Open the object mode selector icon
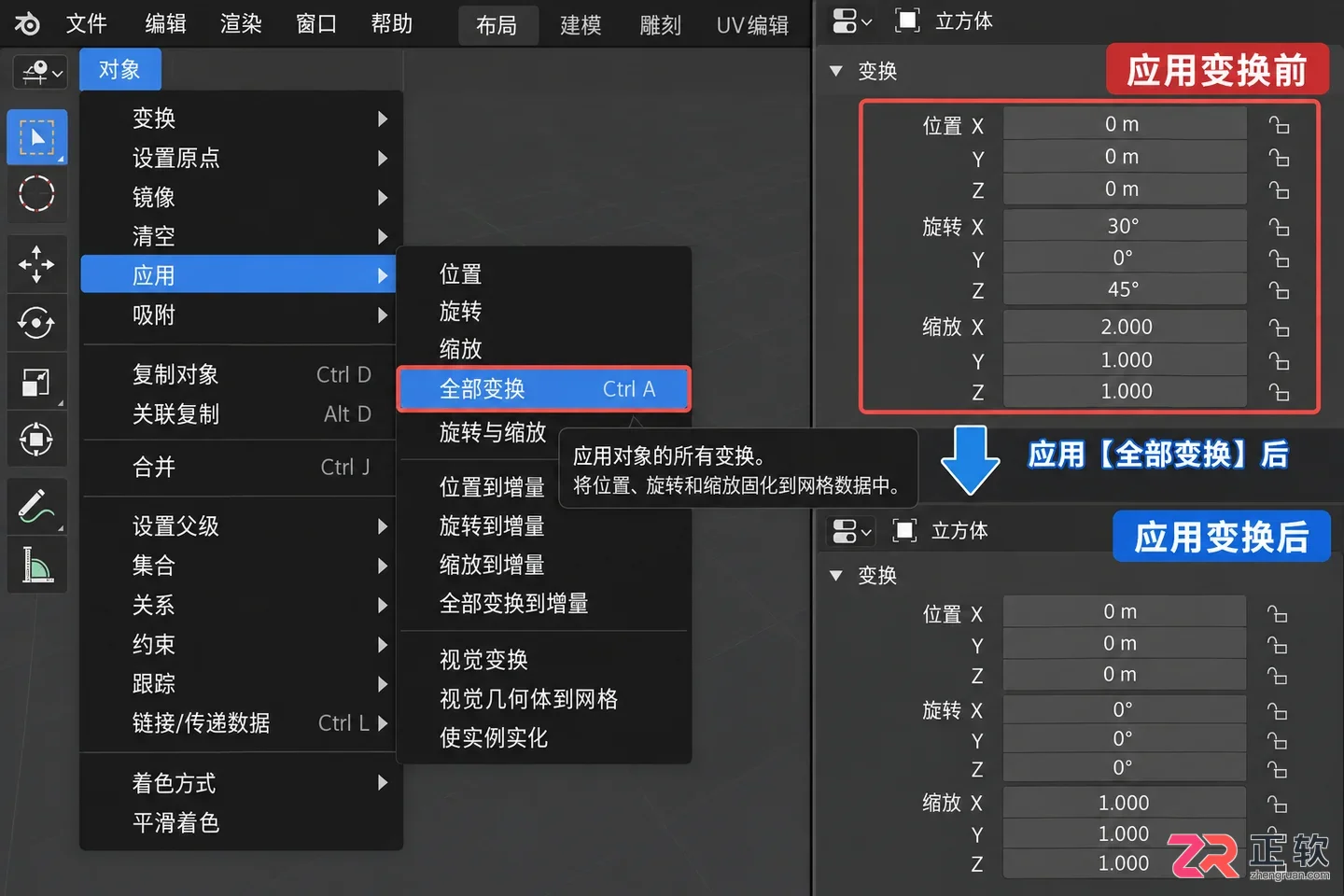 (x=40, y=72)
